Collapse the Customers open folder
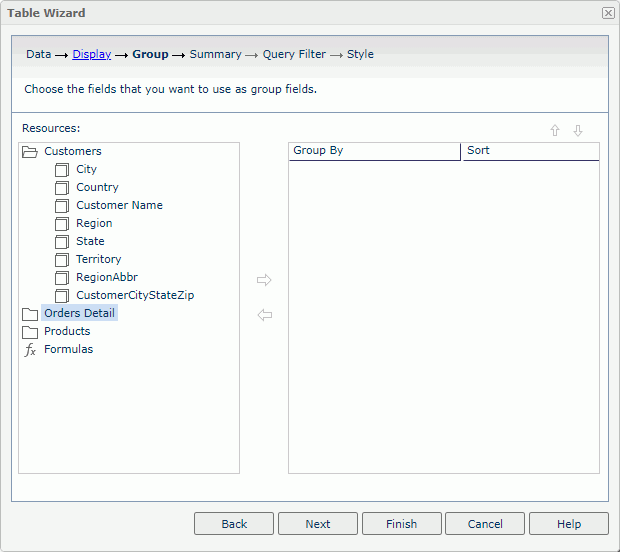 (30, 152)
